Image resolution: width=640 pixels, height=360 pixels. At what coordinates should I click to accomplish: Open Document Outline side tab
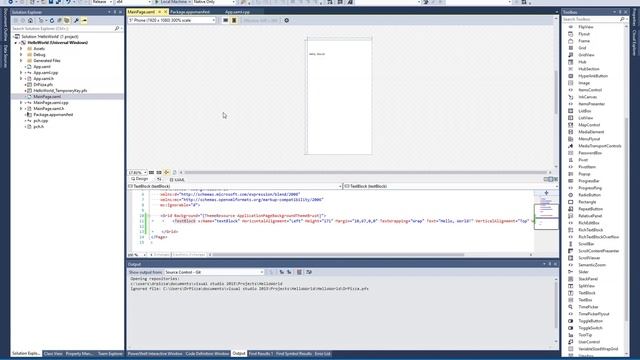(x=5, y=25)
